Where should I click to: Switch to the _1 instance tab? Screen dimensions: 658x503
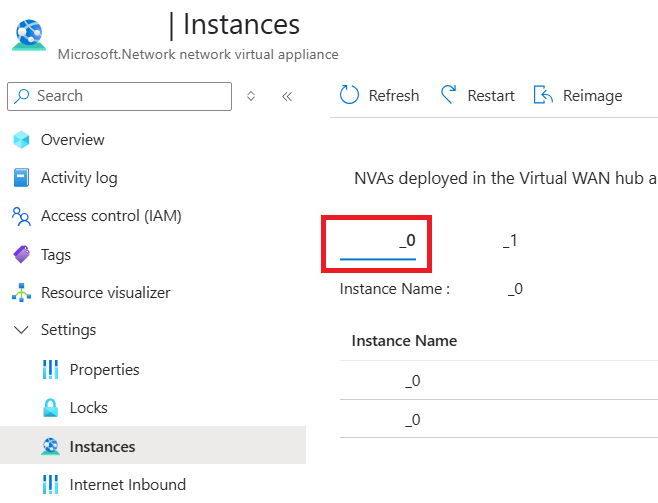pos(510,241)
